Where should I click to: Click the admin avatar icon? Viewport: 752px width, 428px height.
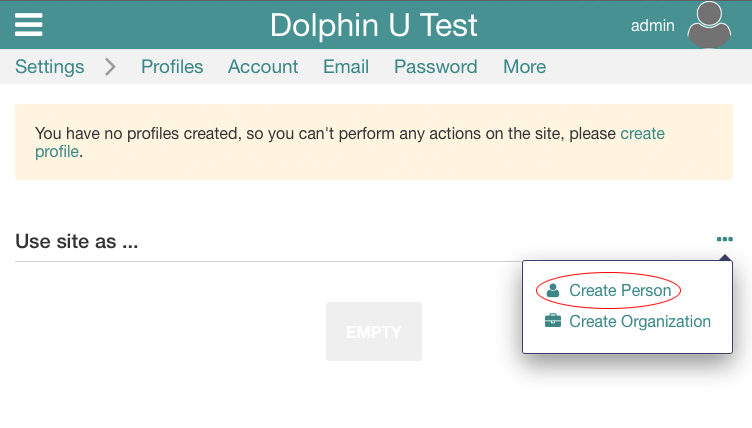click(709, 25)
